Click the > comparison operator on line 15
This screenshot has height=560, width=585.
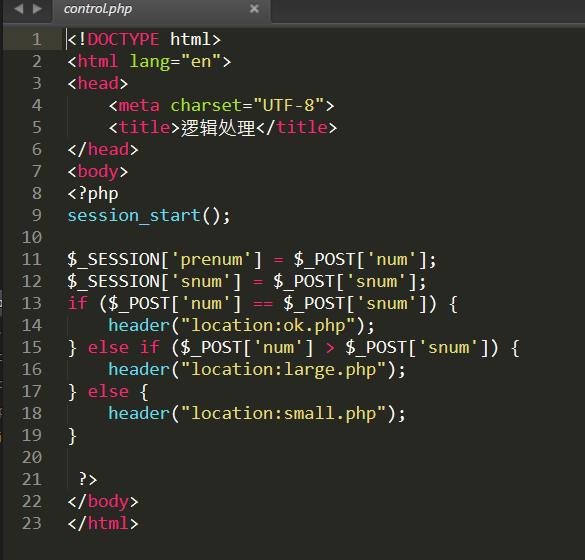tap(330, 348)
